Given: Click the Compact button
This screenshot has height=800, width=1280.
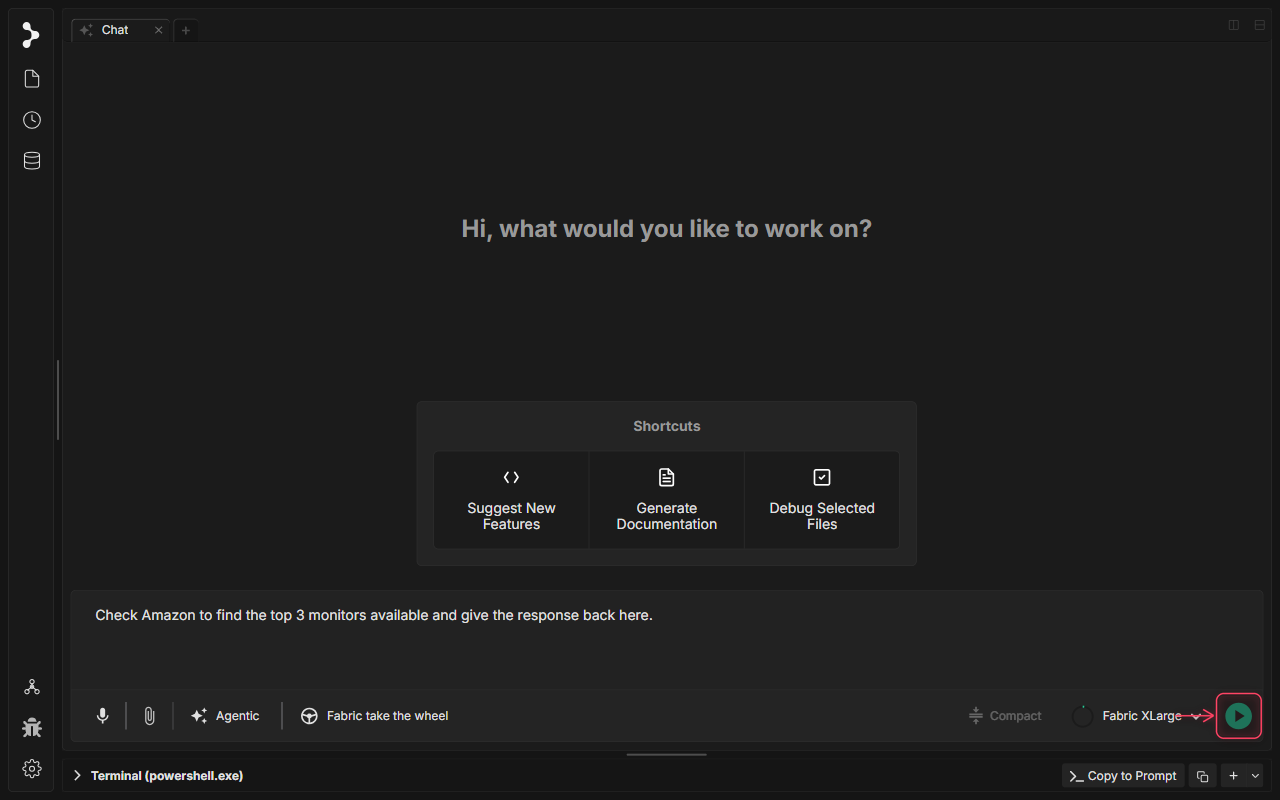Looking at the screenshot, I should 1005,716.
